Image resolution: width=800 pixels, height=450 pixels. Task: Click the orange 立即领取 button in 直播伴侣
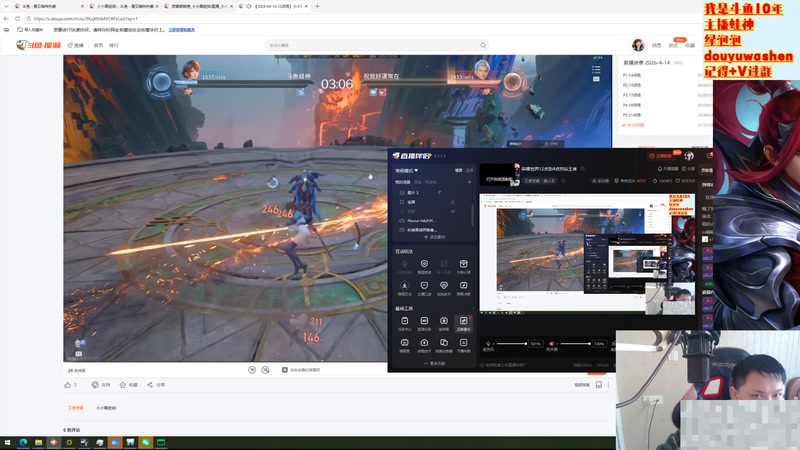660,156
